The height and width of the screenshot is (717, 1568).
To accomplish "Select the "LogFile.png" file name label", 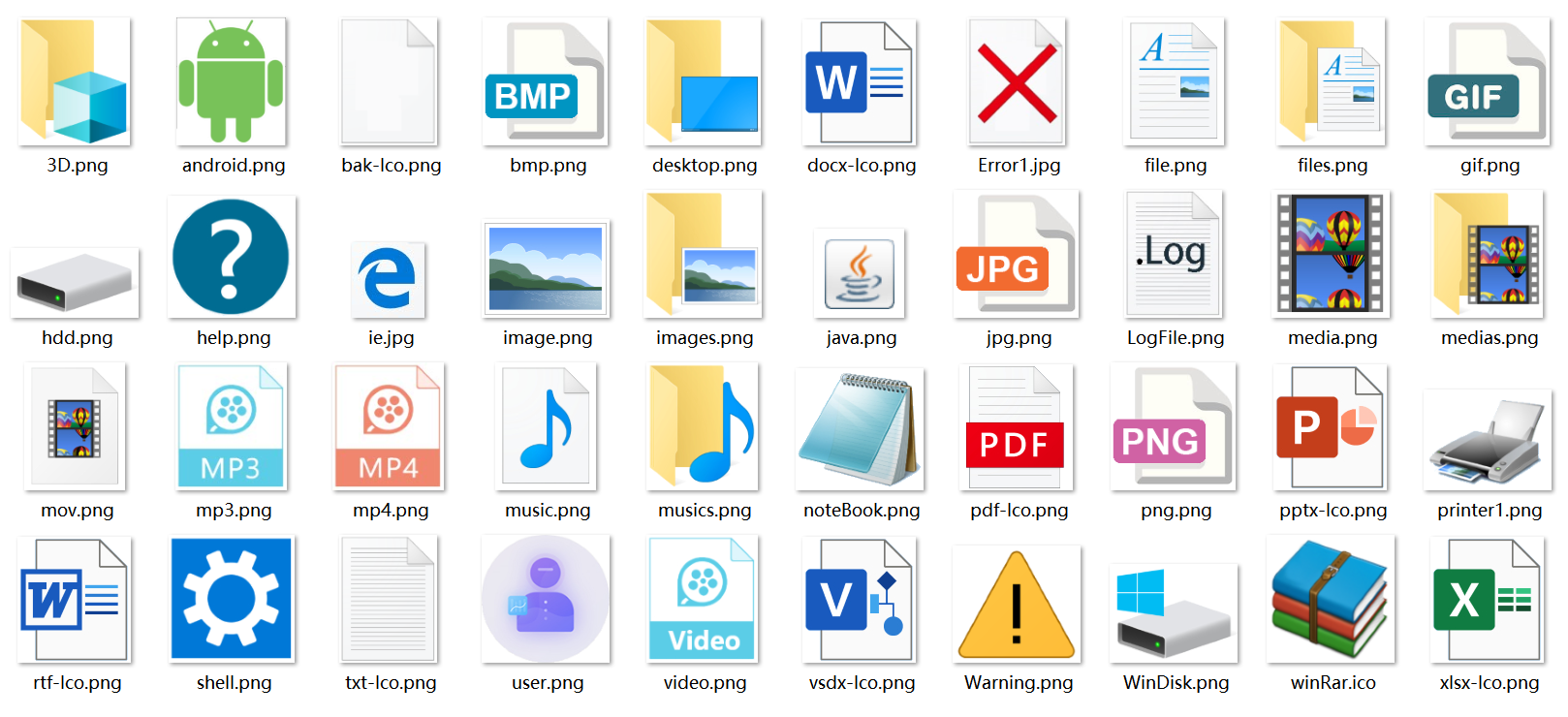I will [1176, 338].
